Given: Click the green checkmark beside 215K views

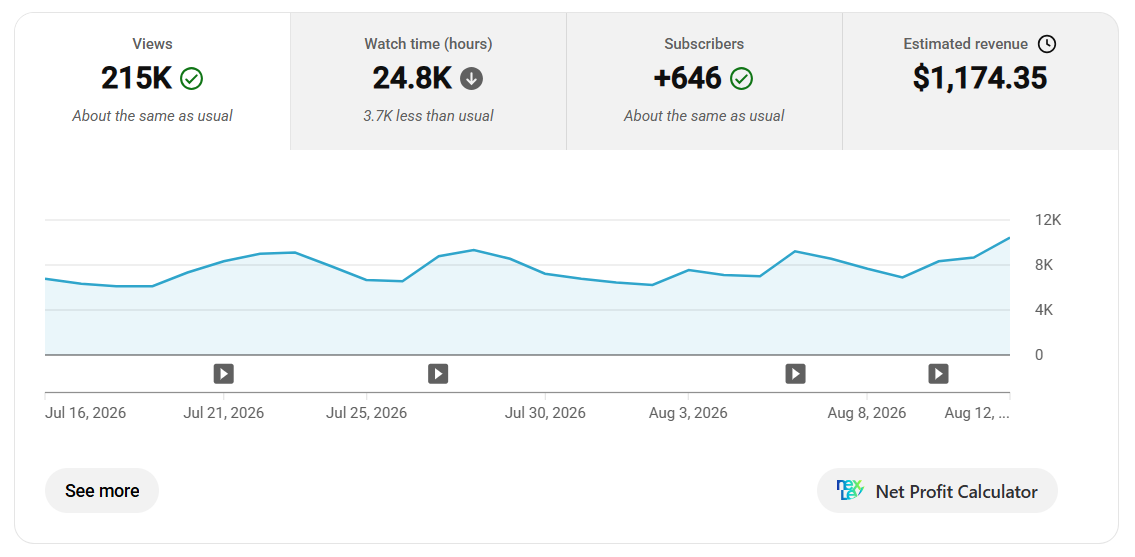Looking at the screenshot, I should click(192, 78).
